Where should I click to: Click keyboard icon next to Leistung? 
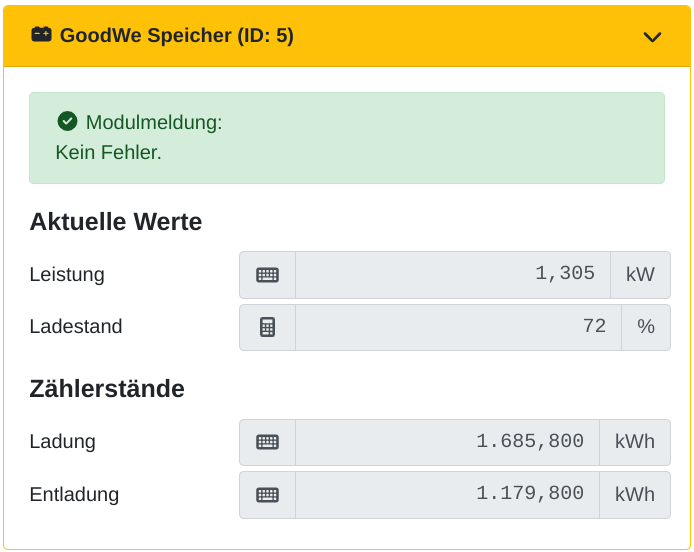(x=267, y=275)
